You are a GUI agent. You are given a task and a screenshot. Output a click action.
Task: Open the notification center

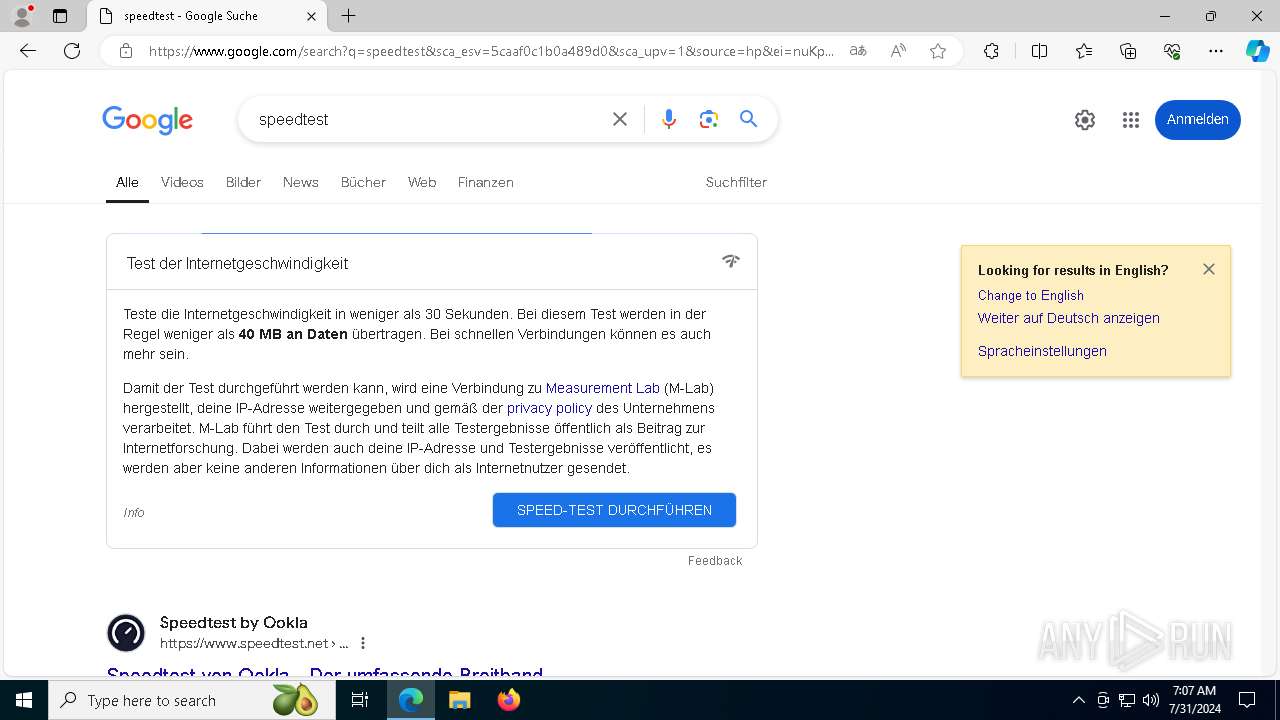click(x=1247, y=700)
